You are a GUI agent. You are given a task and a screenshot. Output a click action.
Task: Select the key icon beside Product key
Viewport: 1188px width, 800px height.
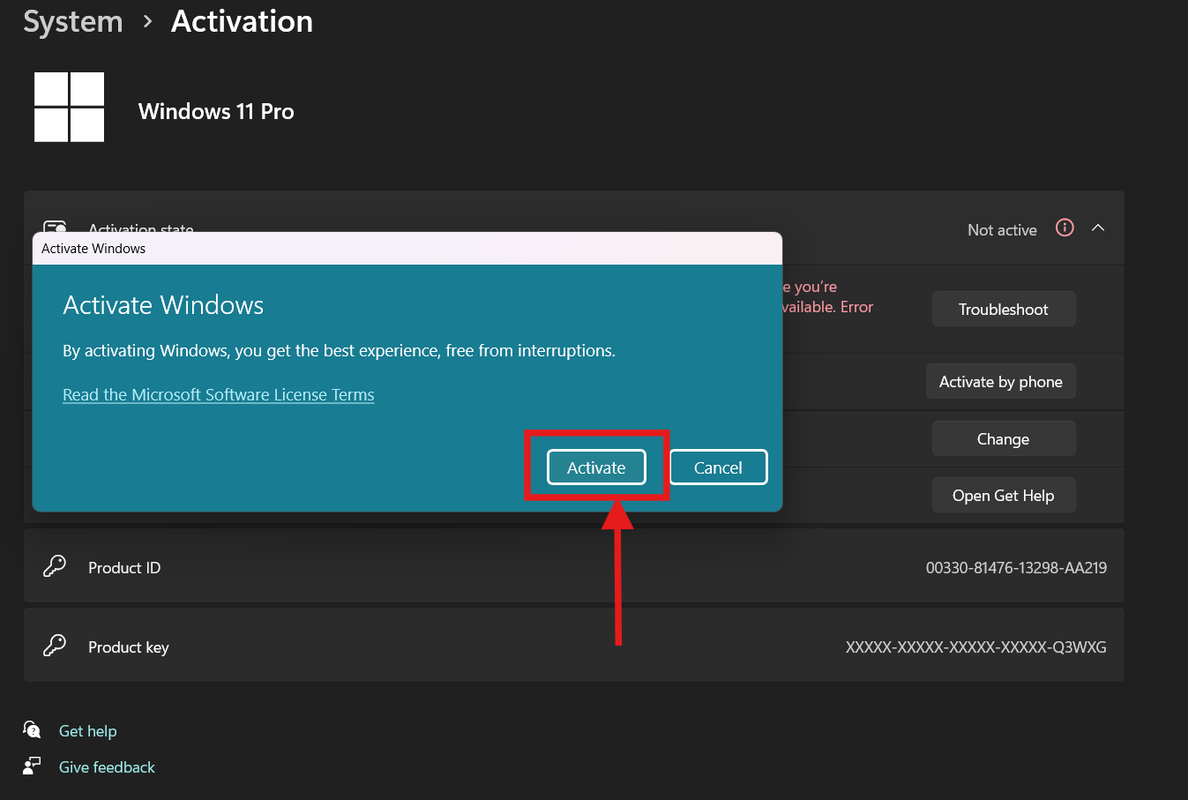[x=55, y=646]
